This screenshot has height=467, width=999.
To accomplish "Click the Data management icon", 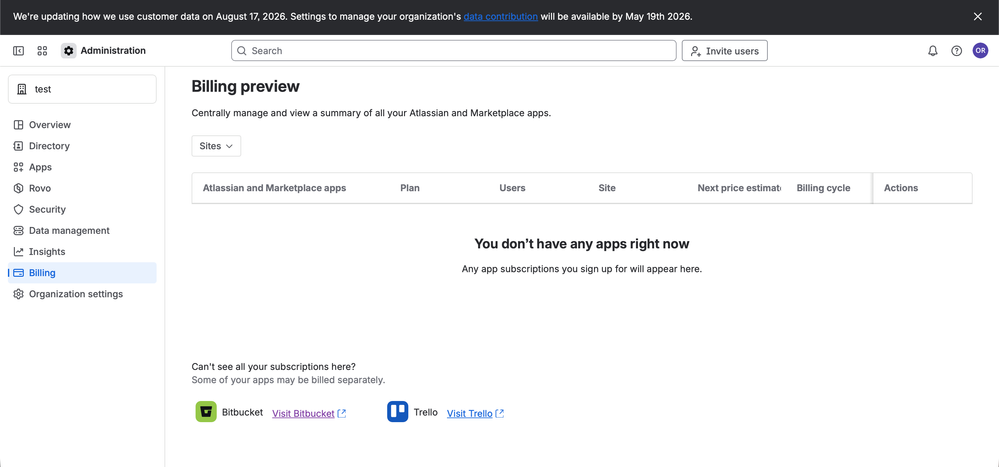I will pos(18,231).
